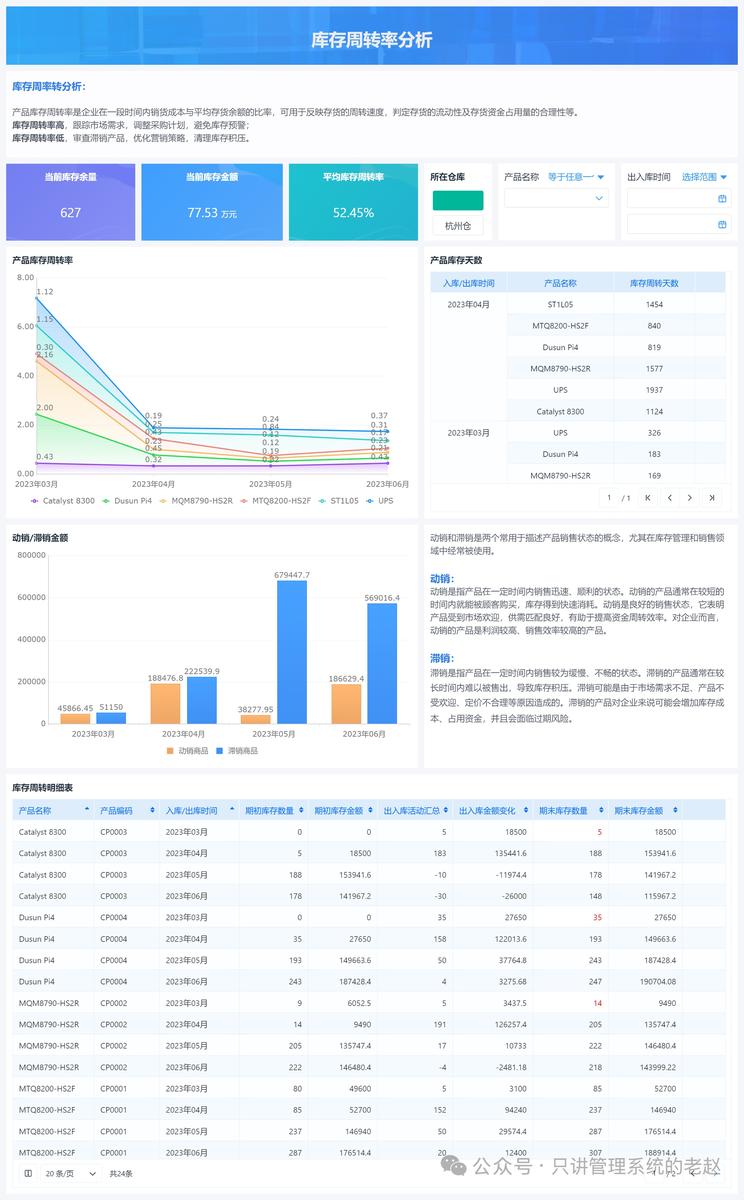
Task: Click the 共24条 total records text
Action: [x=121, y=1173]
